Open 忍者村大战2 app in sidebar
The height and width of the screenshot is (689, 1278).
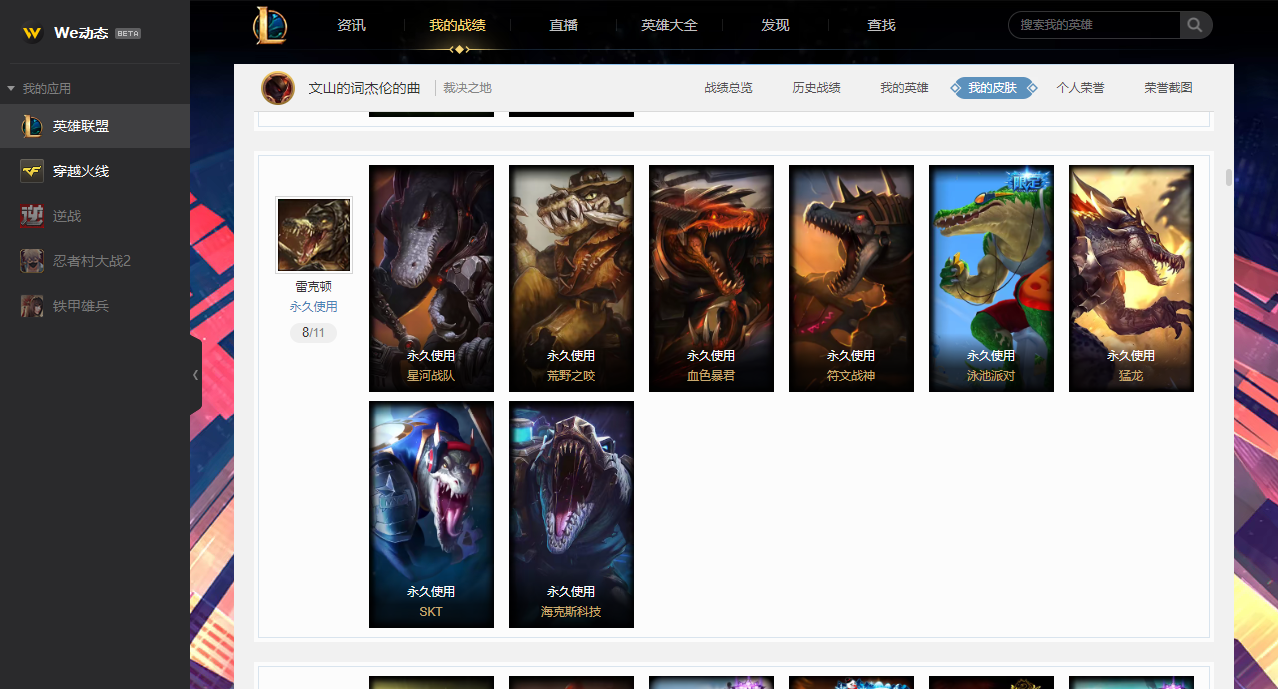pos(95,261)
